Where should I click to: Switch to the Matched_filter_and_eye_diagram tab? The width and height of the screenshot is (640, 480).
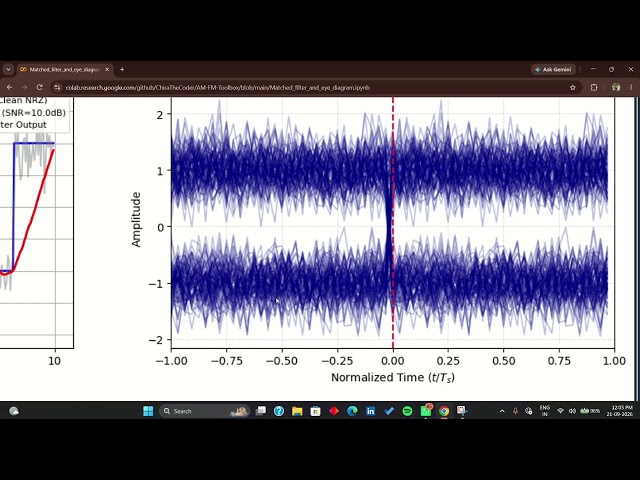click(x=64, y=69)
